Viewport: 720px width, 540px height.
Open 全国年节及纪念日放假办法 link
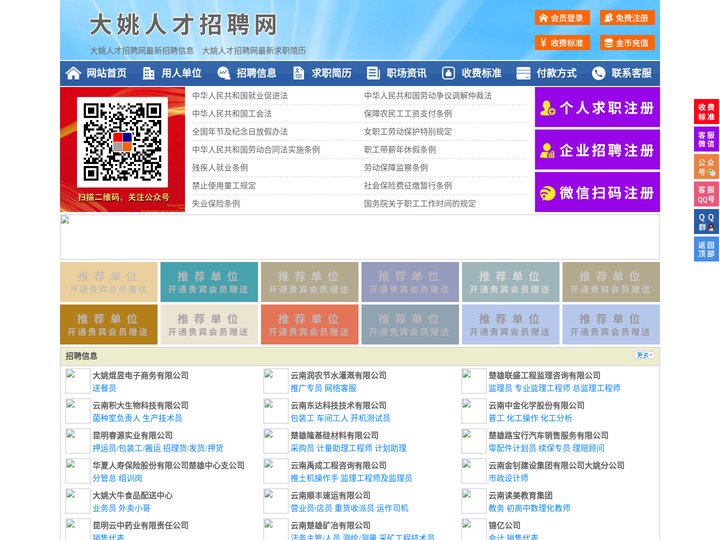click(x=240, y=132)
